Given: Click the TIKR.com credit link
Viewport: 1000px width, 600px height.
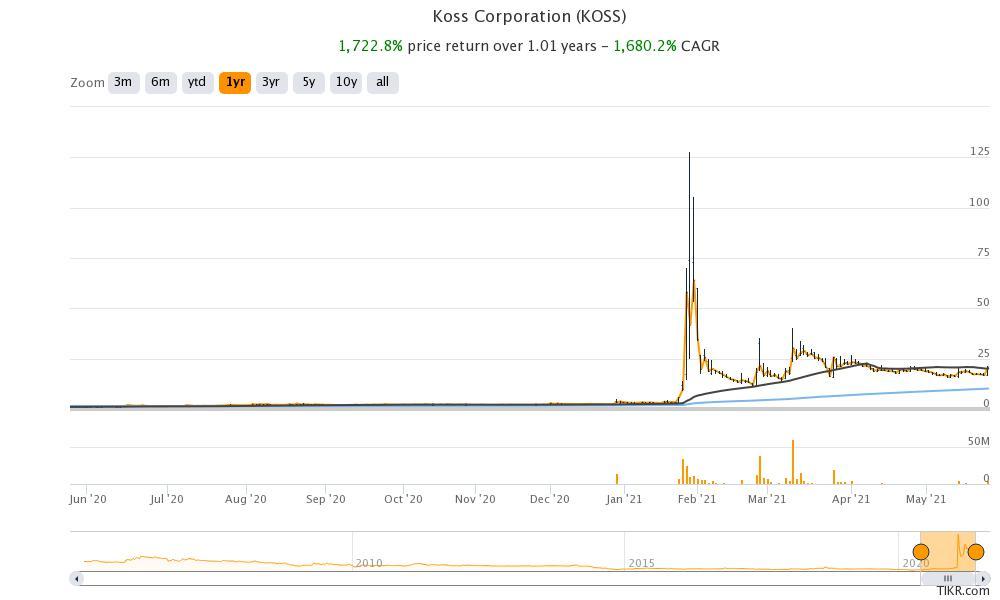Looking at the screenshot, I should (x=964, y=591).
